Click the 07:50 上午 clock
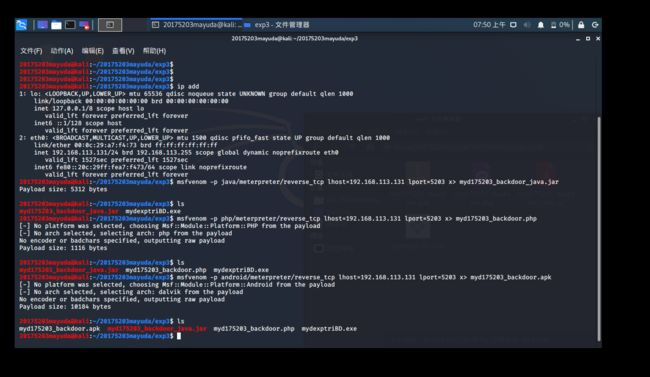The height and width of the screenshot is (377, 650). (489, 25)
